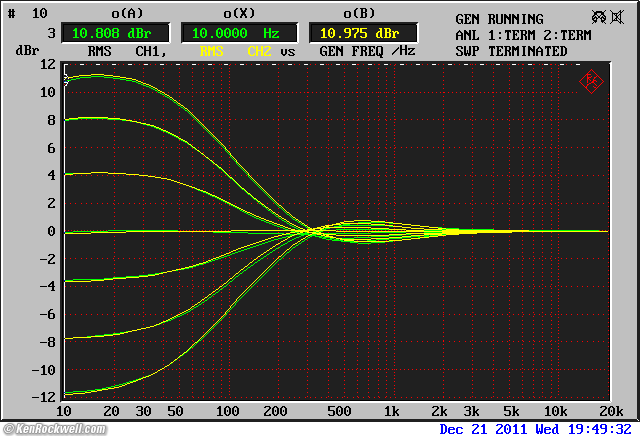
Task: Click the 12 dBr label at the top of the vertical axis
Action: point(48,64)
